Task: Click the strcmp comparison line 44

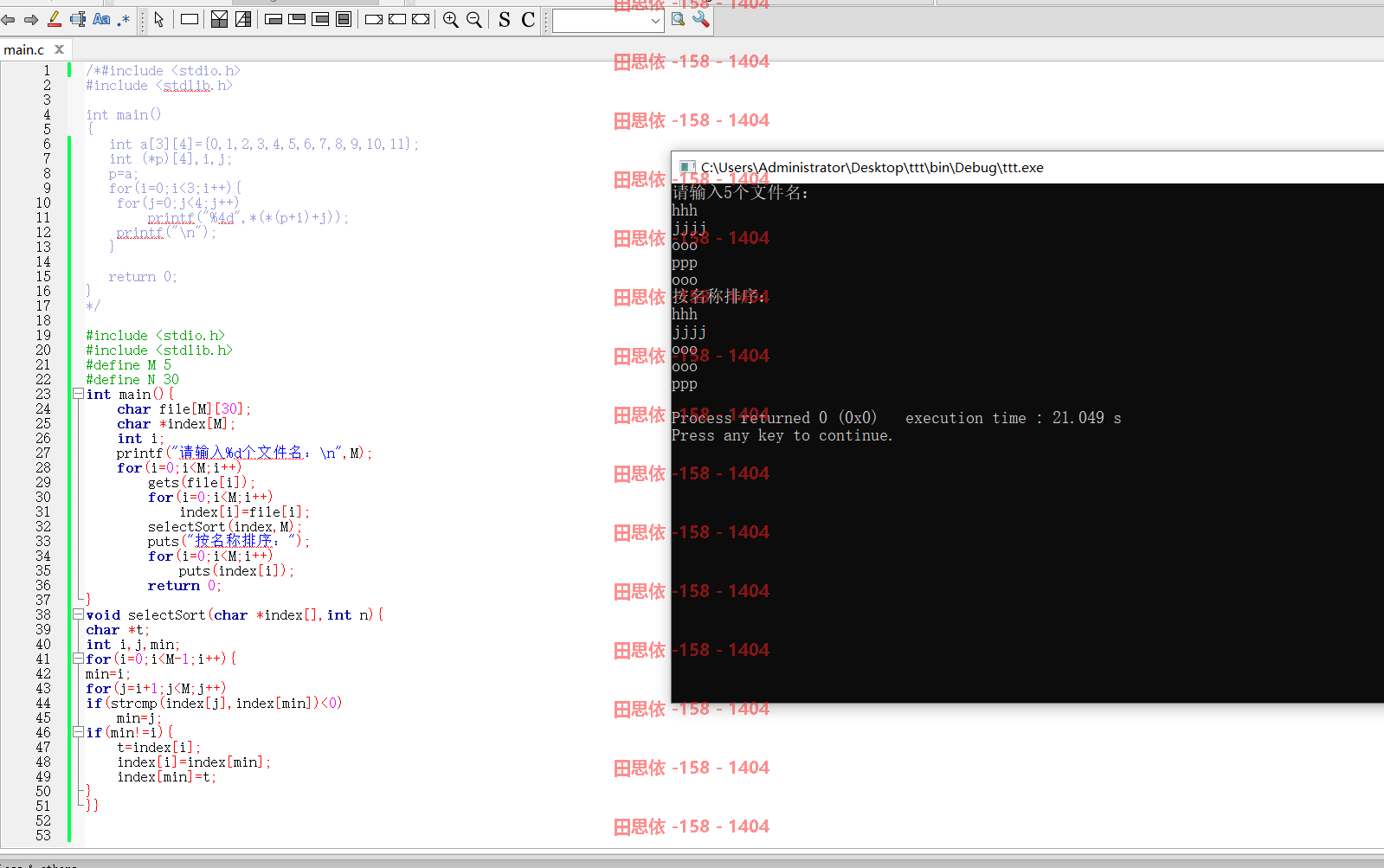Action: click(x=215, y=703)
